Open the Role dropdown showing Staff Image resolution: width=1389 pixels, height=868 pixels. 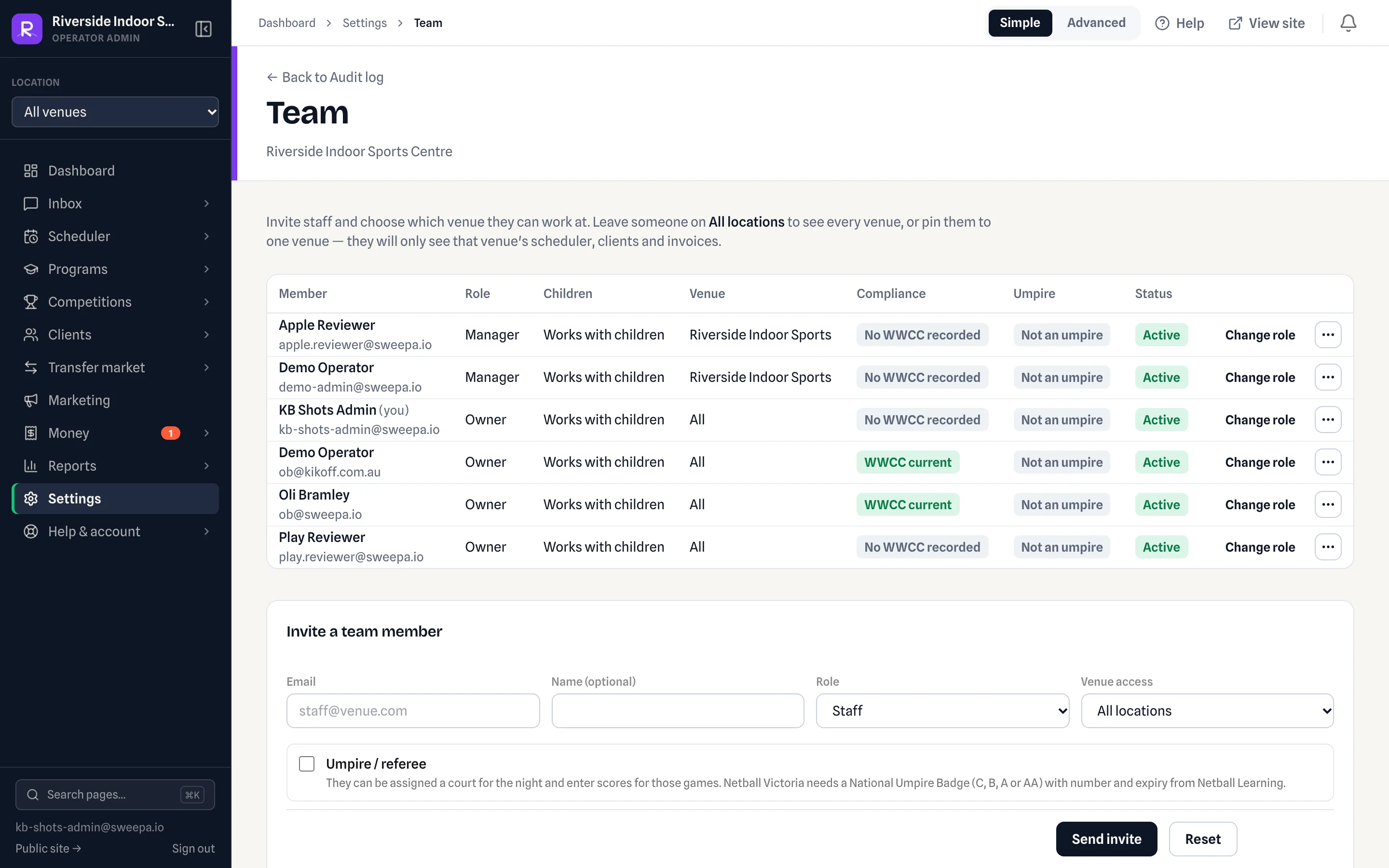click(x=942, y=711)
